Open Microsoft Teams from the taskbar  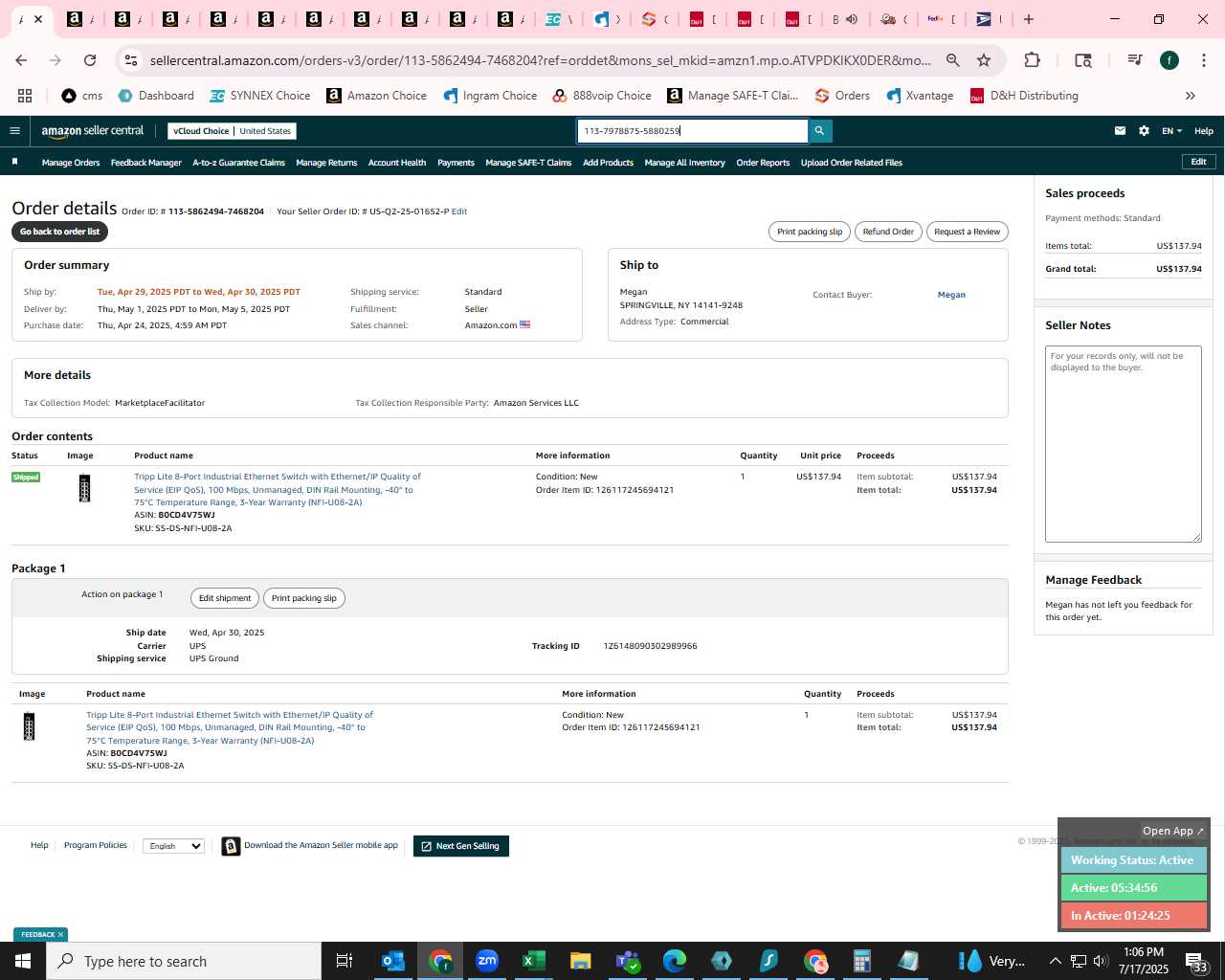click(628, 961)
